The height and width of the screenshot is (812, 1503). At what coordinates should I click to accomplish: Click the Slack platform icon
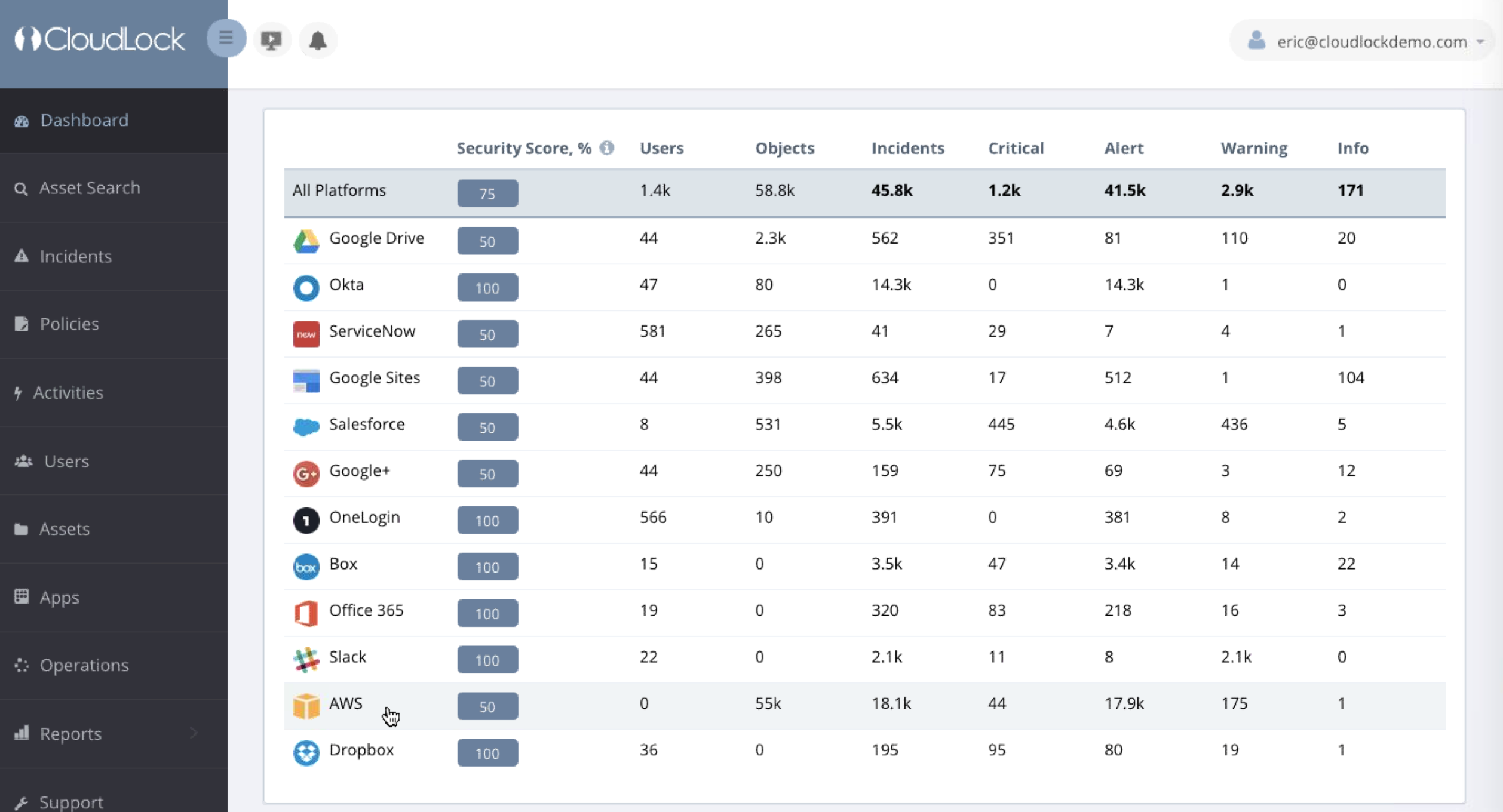306,659
